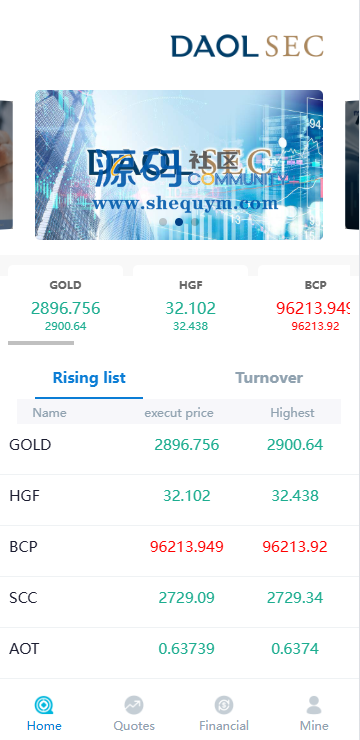This screenshot has width=360, height=740.
Task: Select the first carousel indicator dot
Action: point(163,222)
